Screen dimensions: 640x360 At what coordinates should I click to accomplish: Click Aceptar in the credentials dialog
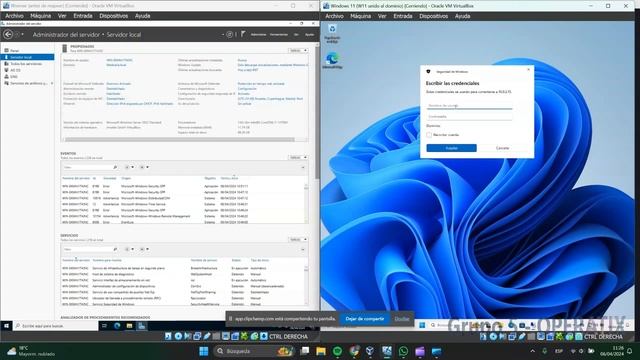point(451,148)
